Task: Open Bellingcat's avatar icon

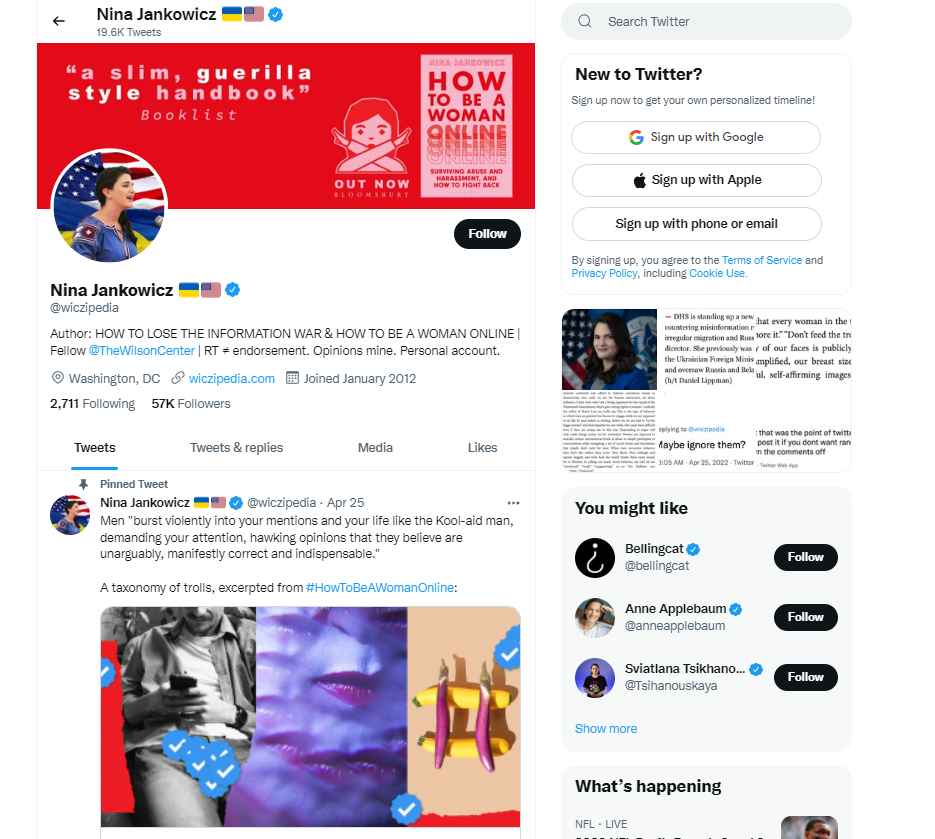Action: coord(595,558)
